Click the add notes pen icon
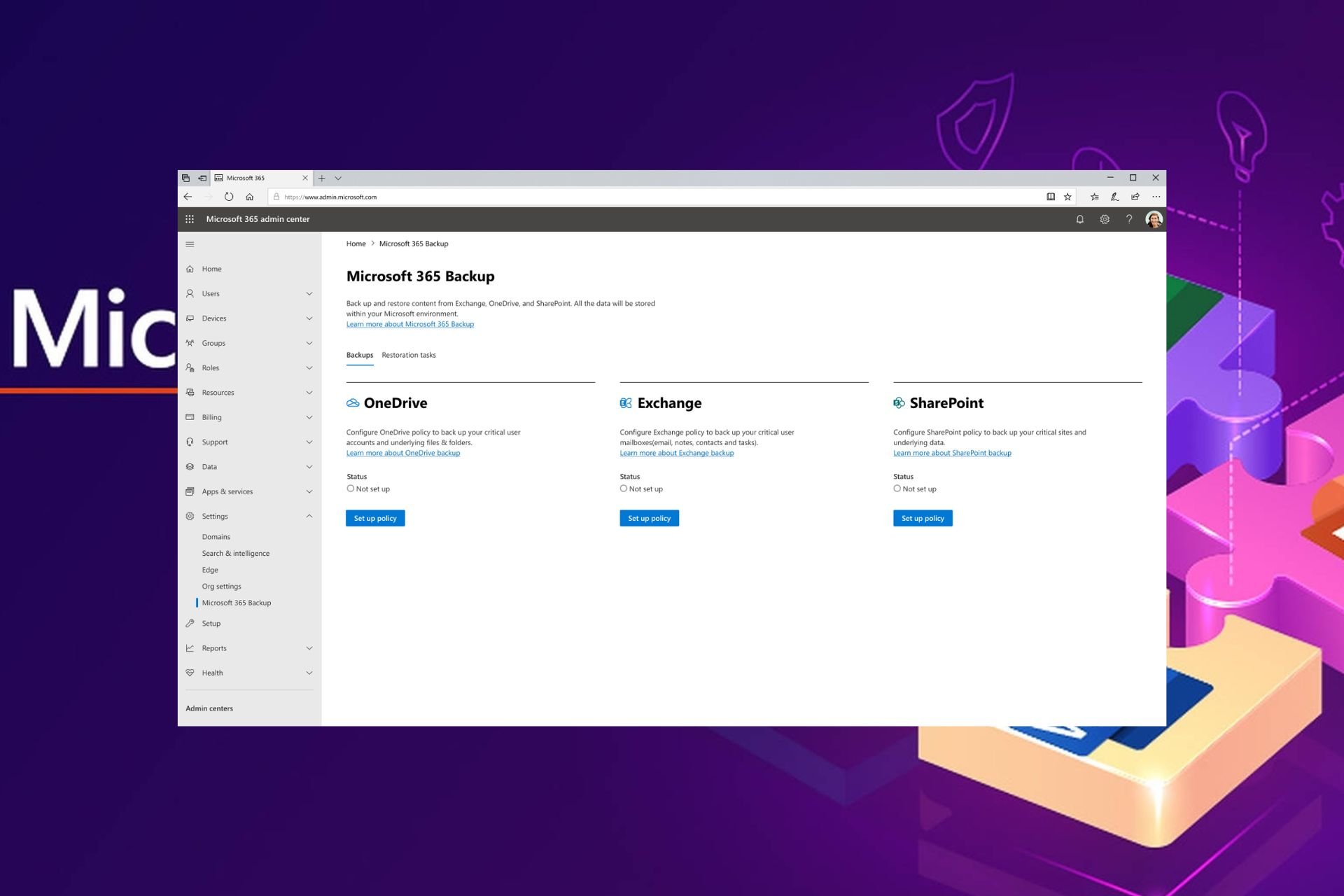Viewport: 1344px width, 896px height. click(x=1115, y=197)
